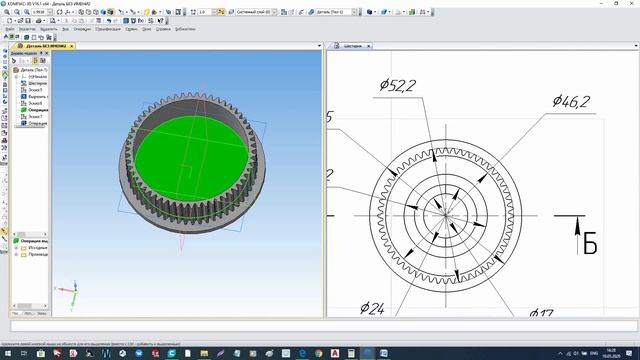Select the Деталь root node in tree

(x=31, y=70)
